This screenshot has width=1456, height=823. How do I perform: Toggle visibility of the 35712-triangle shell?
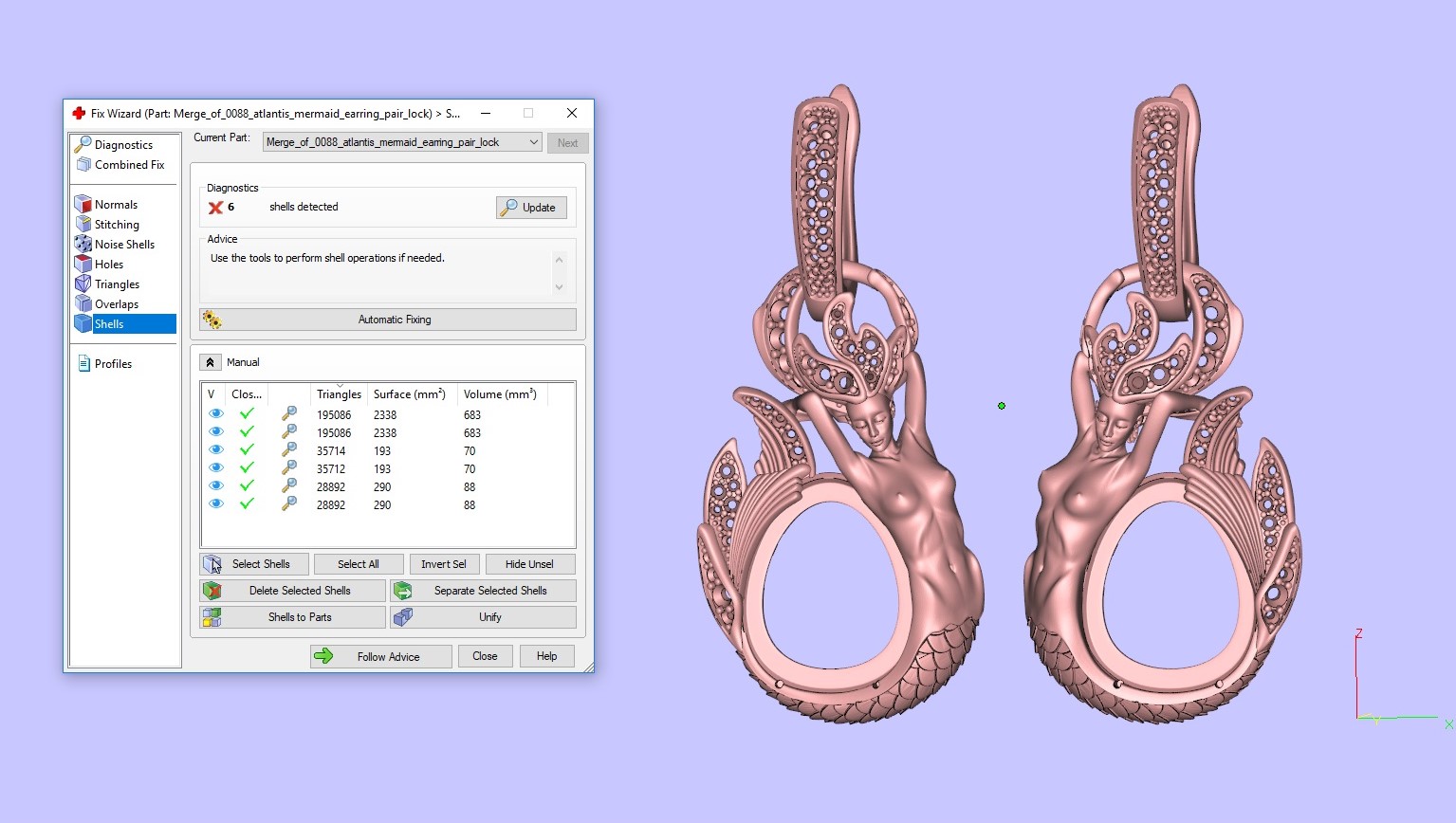pos(216,468)
